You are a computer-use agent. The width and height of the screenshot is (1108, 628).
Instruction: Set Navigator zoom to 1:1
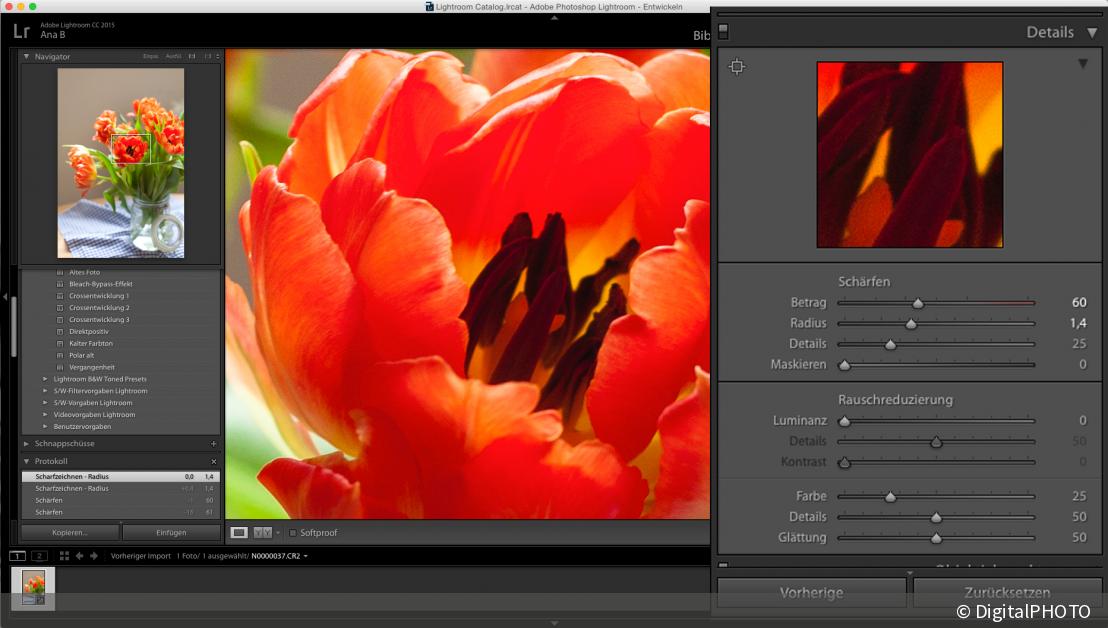pyautogui.click(x=191, y=57)
